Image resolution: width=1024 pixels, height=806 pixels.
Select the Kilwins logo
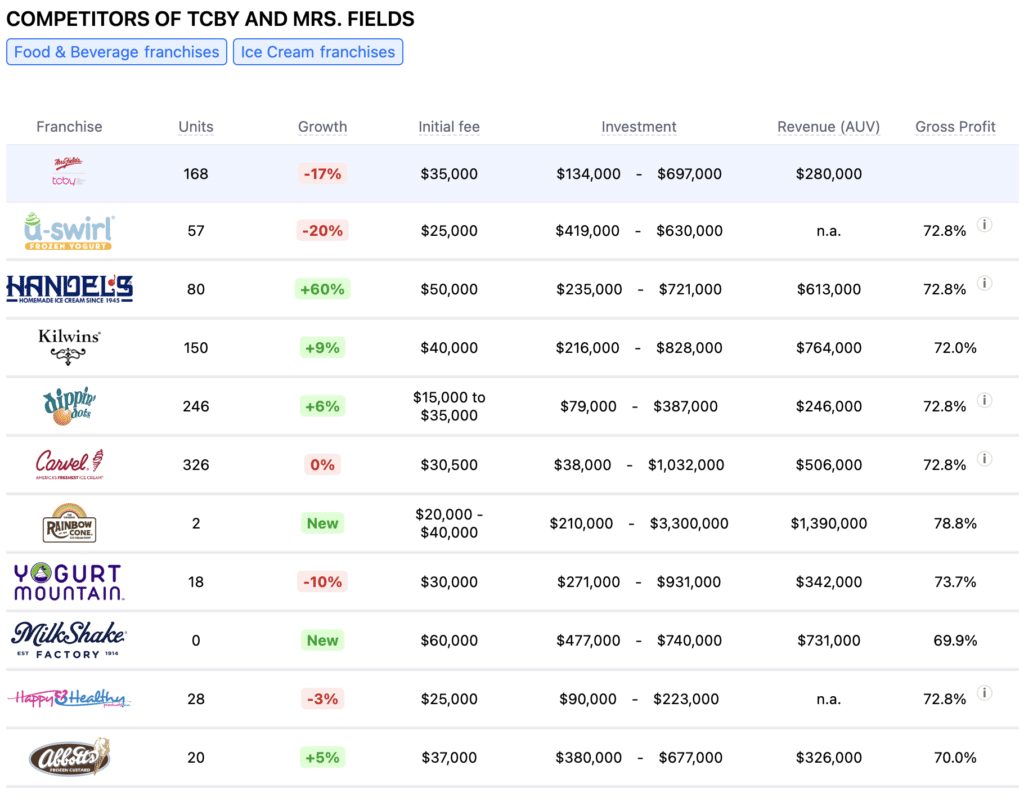[x=69, y=347]
